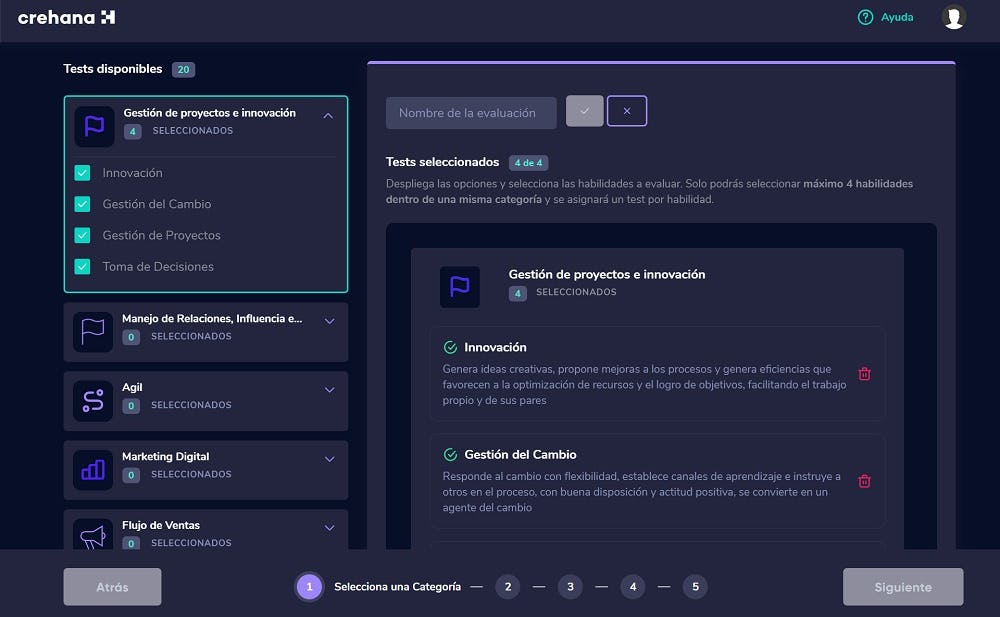
Task: Uncheck the Innovación checkbox
Action: (83, 173)
